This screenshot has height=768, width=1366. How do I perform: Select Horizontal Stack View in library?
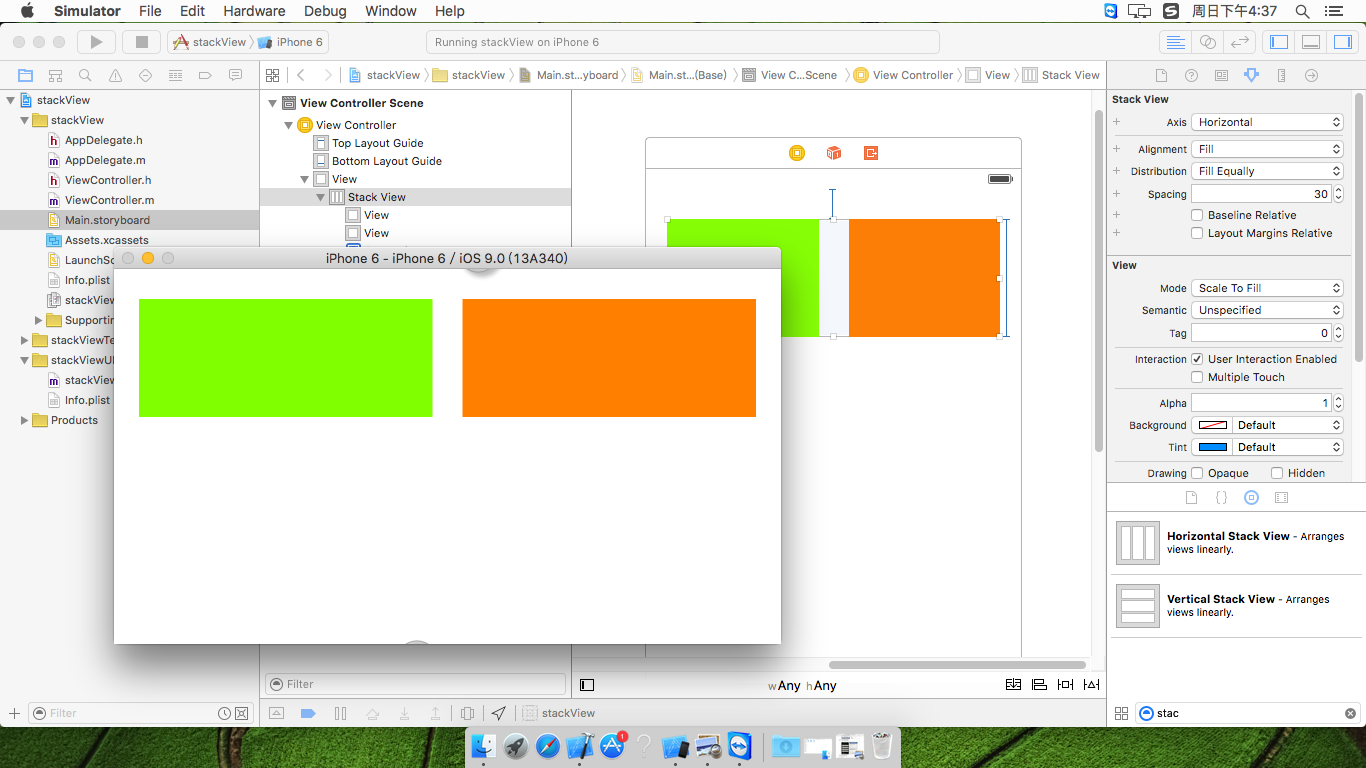[x=1235, y=543]
